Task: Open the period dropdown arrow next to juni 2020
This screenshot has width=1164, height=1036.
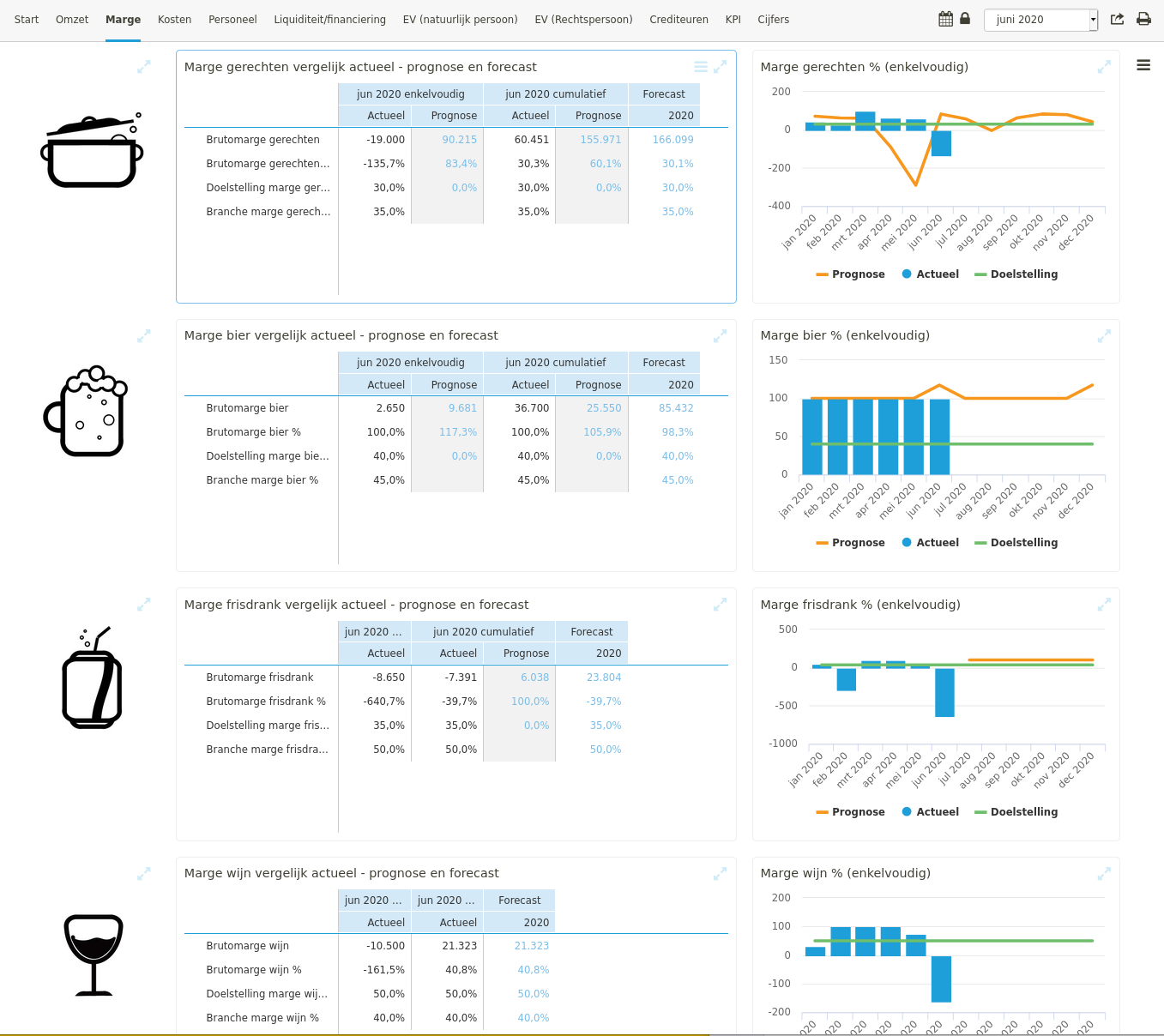Action: 1093,20
